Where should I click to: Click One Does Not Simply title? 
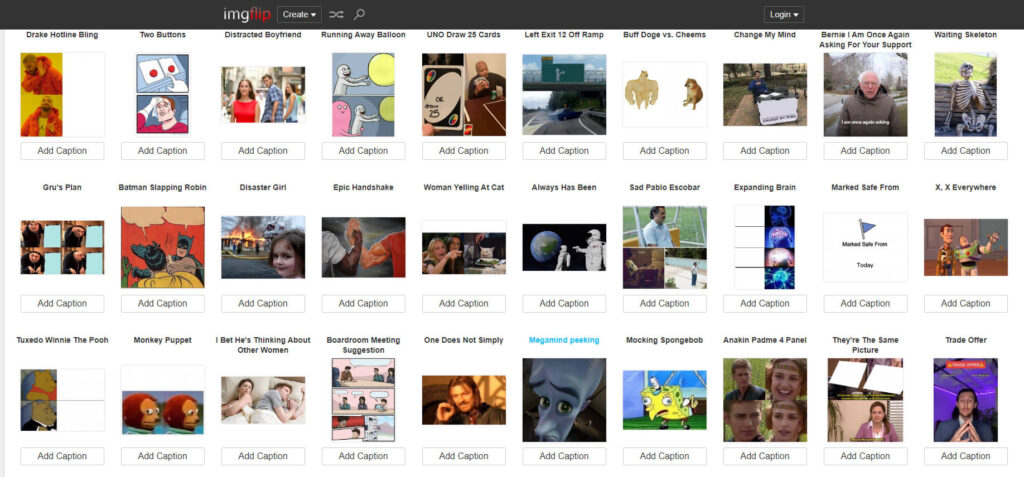[464, 340]
